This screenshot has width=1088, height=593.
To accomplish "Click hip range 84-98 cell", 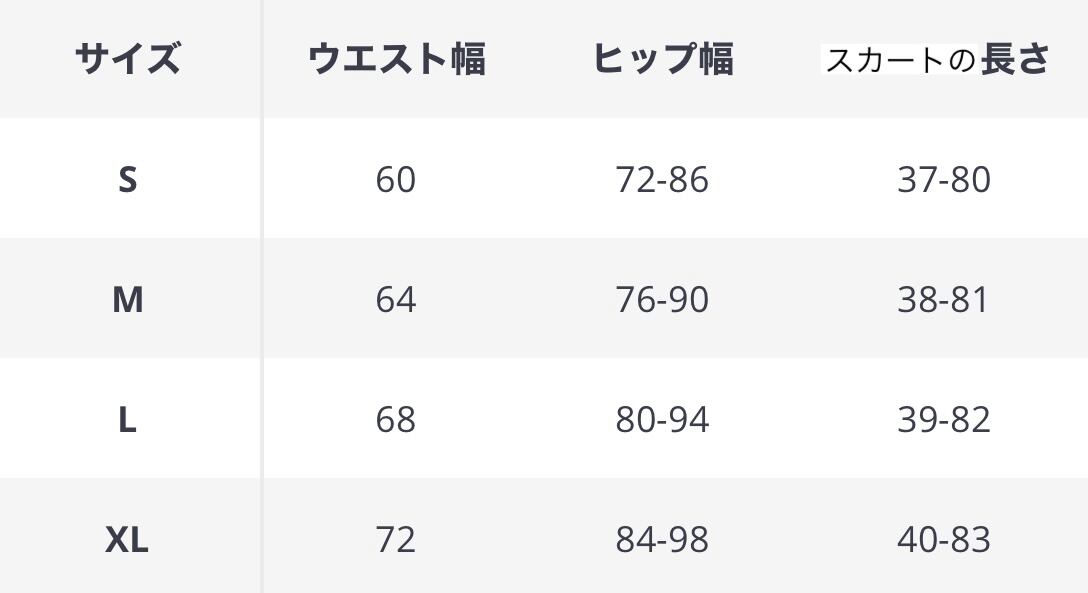I will [662, 540].
